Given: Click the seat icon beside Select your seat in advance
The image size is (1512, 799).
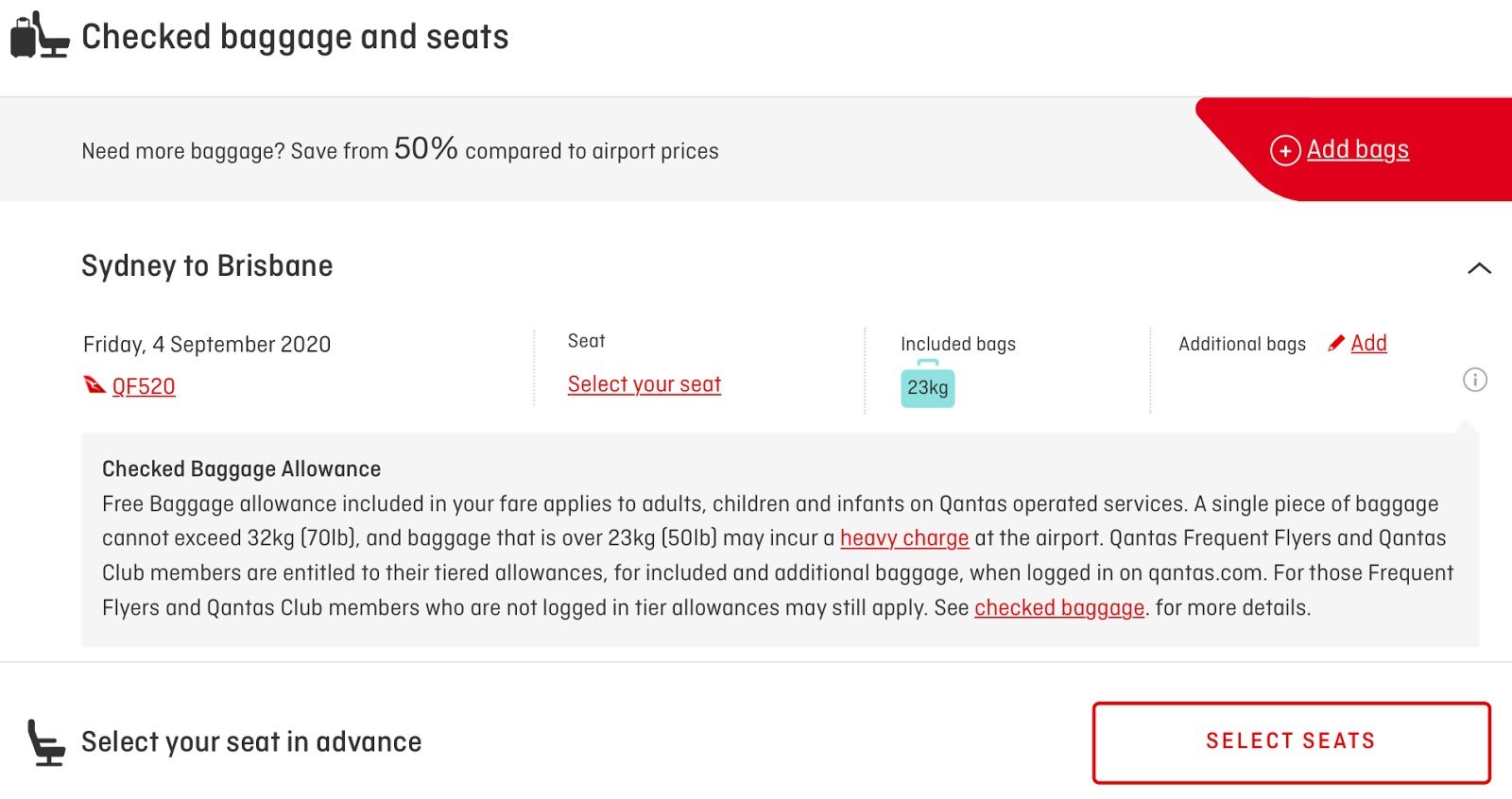Looking at the screenshot, I should pyautogui.click(x=46, y=742).
